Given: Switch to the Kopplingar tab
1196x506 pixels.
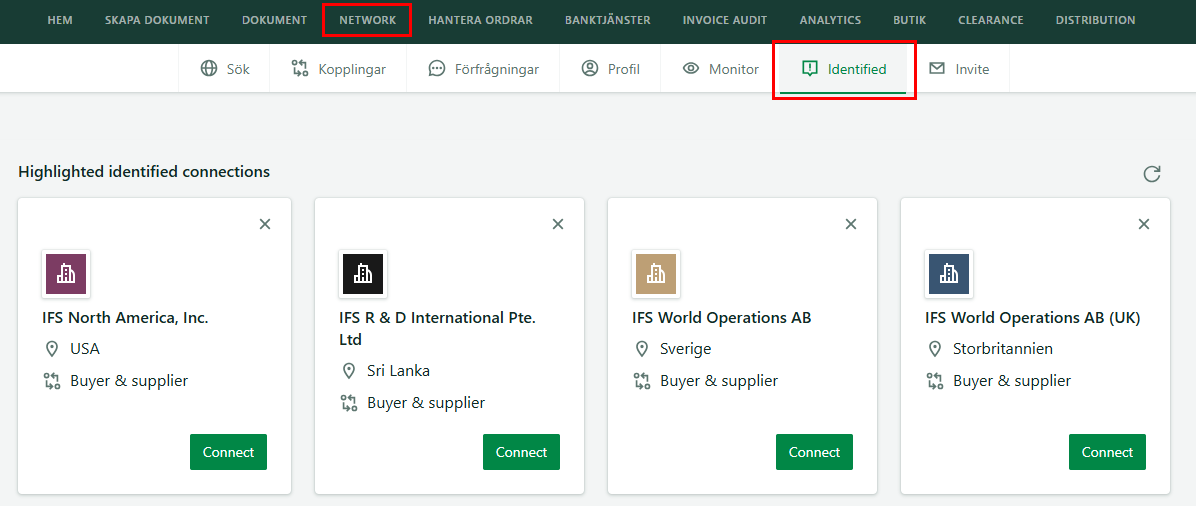Looking at the screenshot, I should pos(338,69).
